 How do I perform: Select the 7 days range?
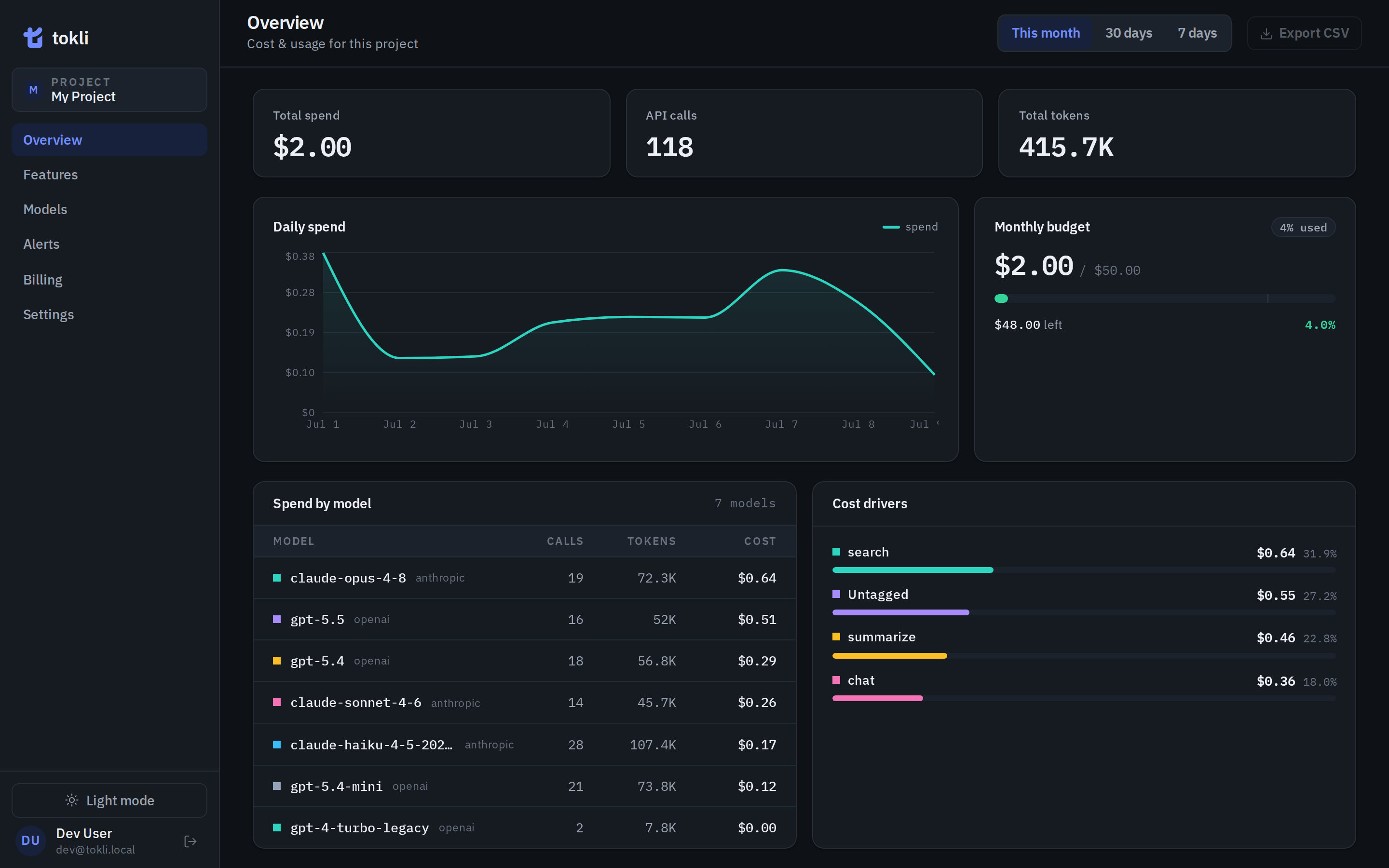tap(1197, 33)
